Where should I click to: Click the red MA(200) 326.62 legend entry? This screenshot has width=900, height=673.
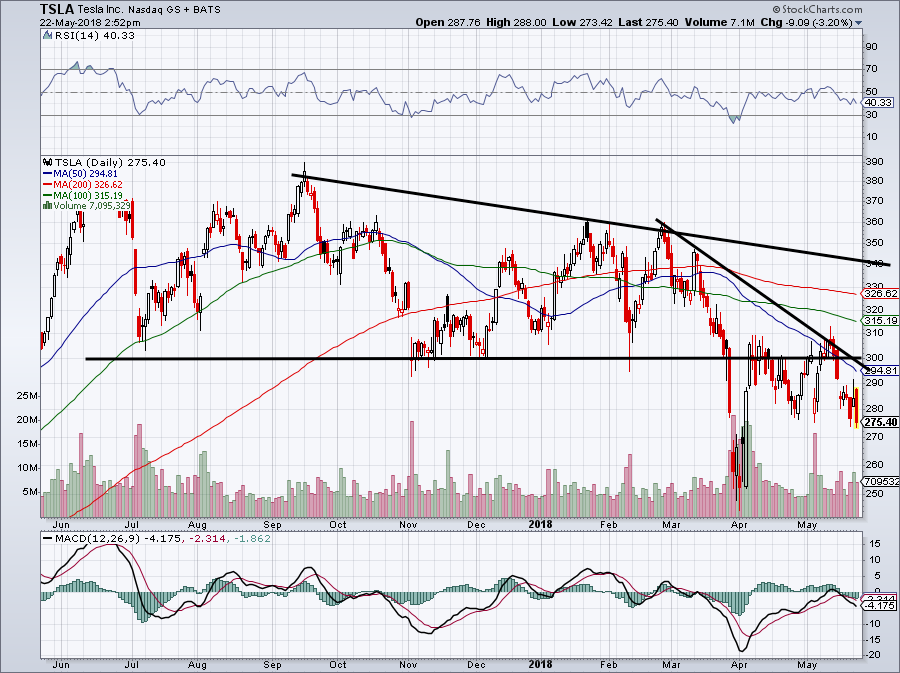coord(83,184)
